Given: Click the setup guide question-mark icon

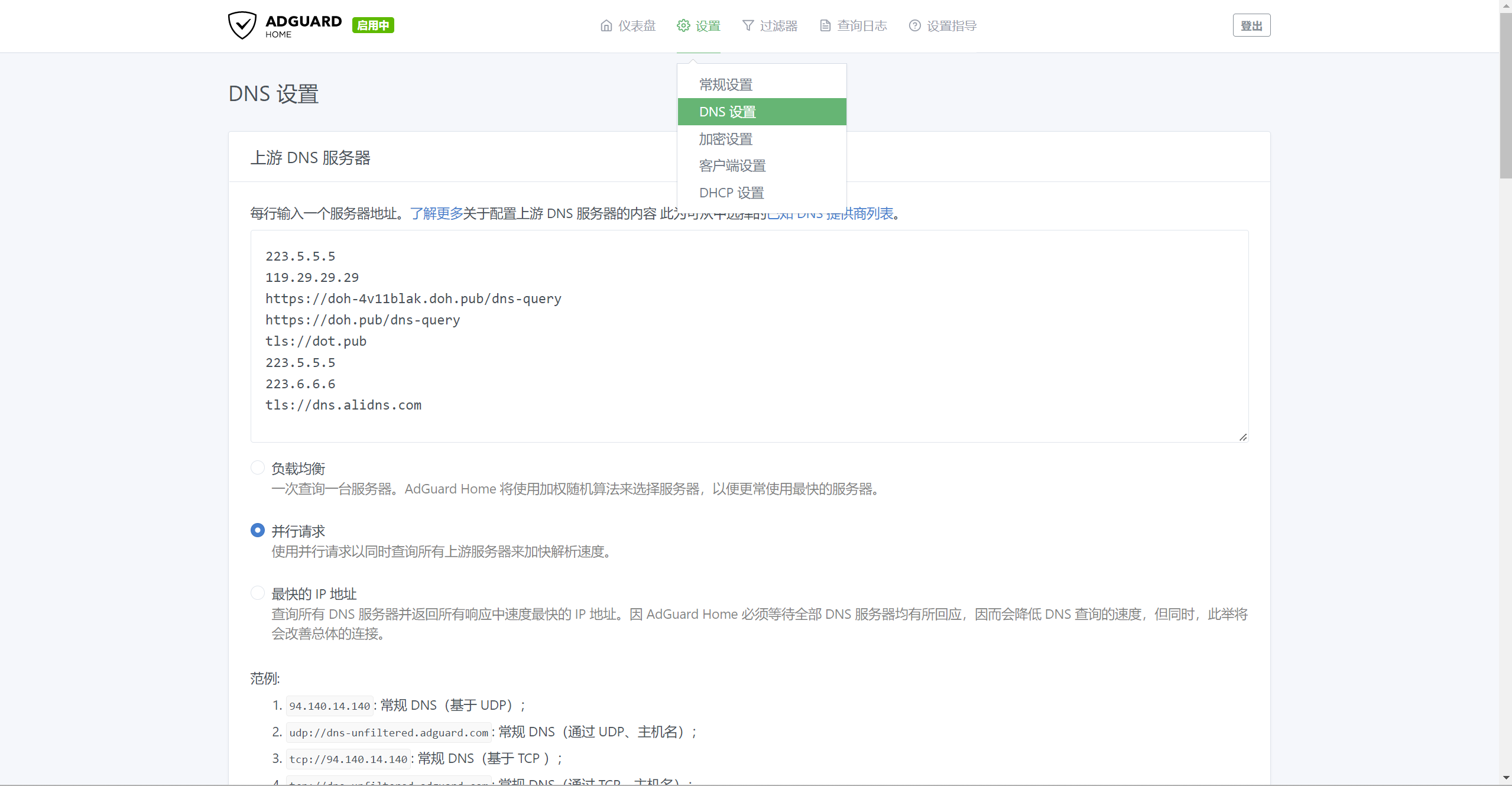Looking at the screenshot, I should click(x=914, y=25).
